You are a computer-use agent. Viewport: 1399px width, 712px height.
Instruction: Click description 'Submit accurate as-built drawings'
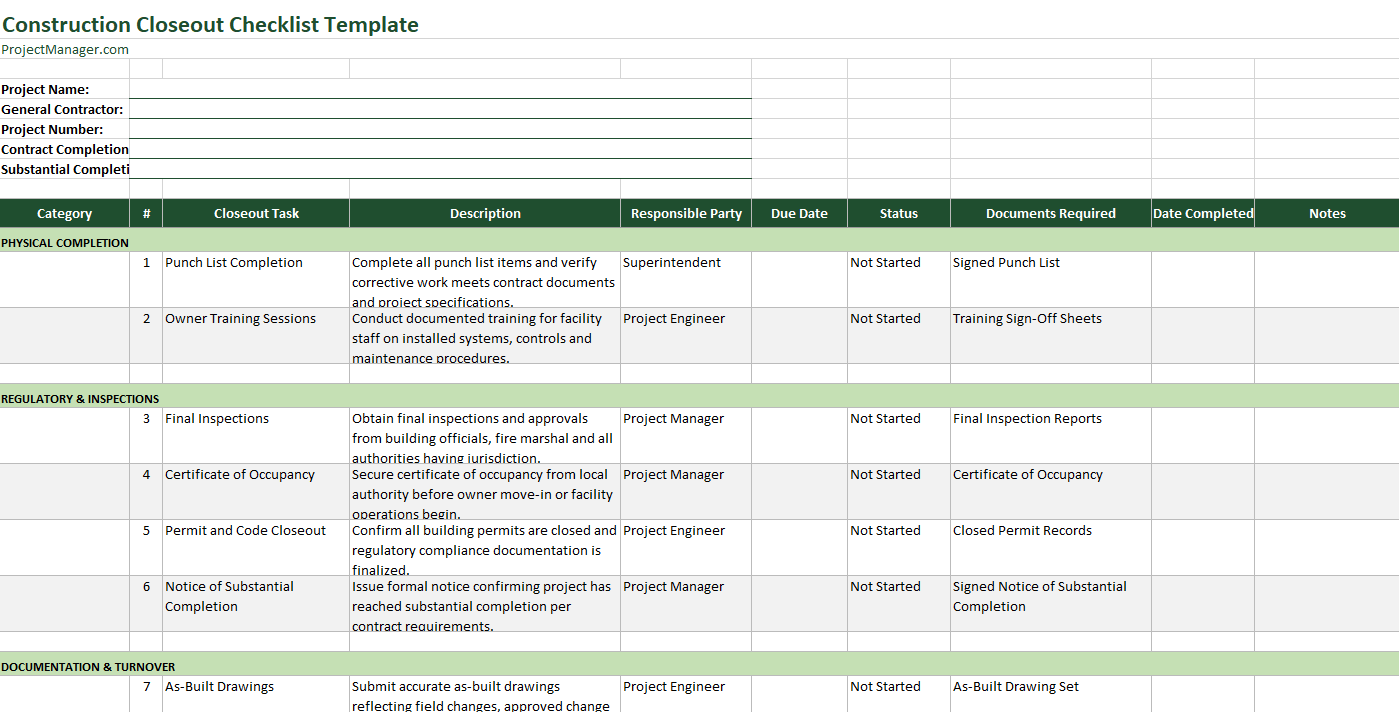(x=485, y=694)
